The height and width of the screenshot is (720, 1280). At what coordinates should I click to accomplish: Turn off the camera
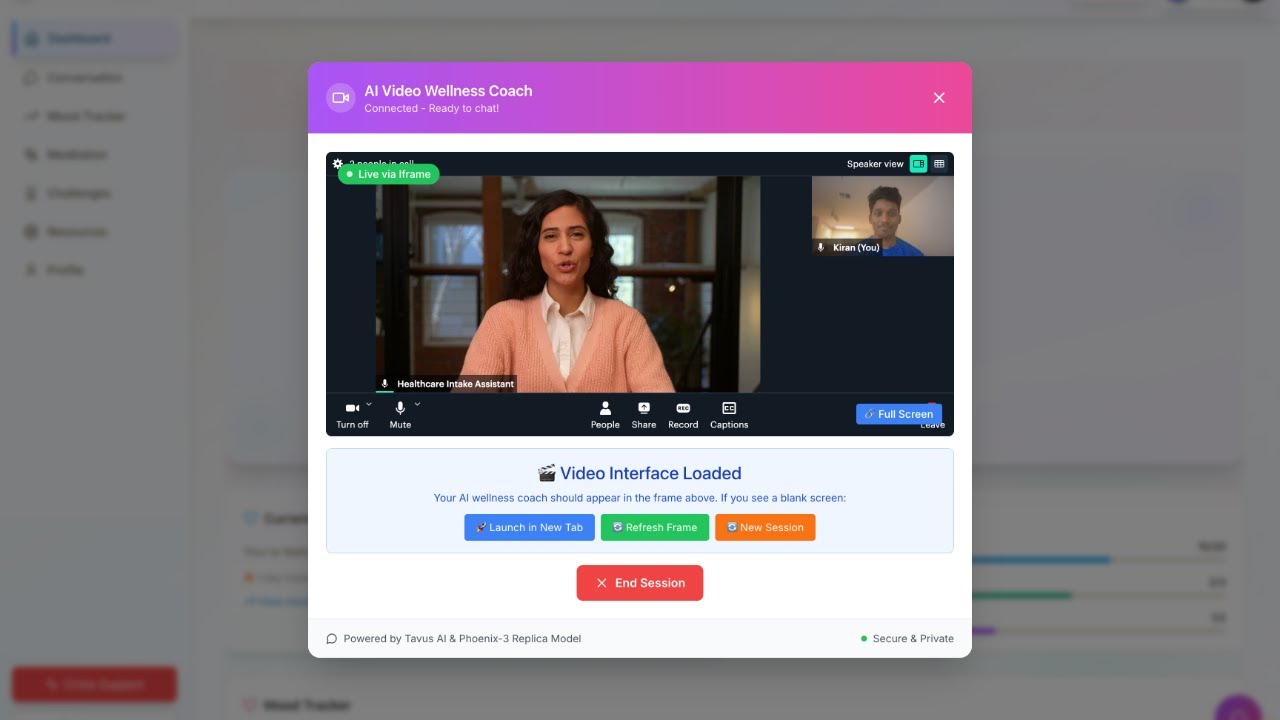click(x=352, y=415)
